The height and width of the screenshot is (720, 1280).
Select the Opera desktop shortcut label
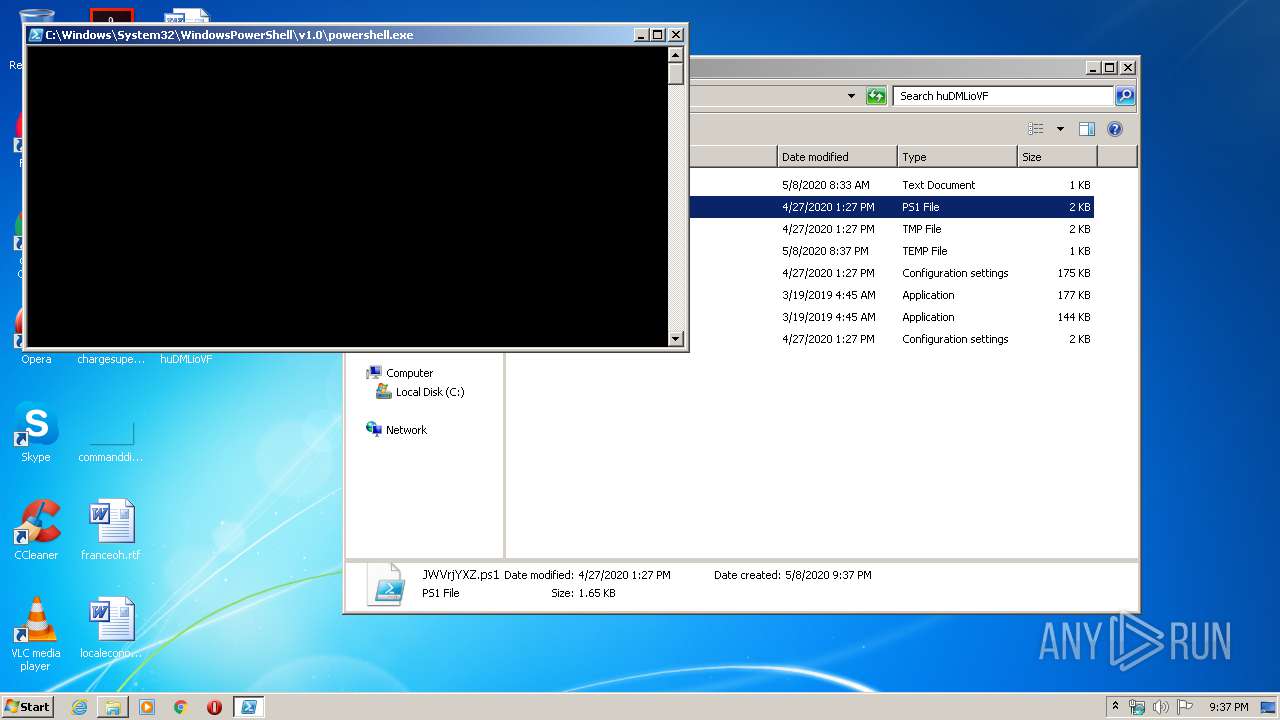(x=36, y=359)
